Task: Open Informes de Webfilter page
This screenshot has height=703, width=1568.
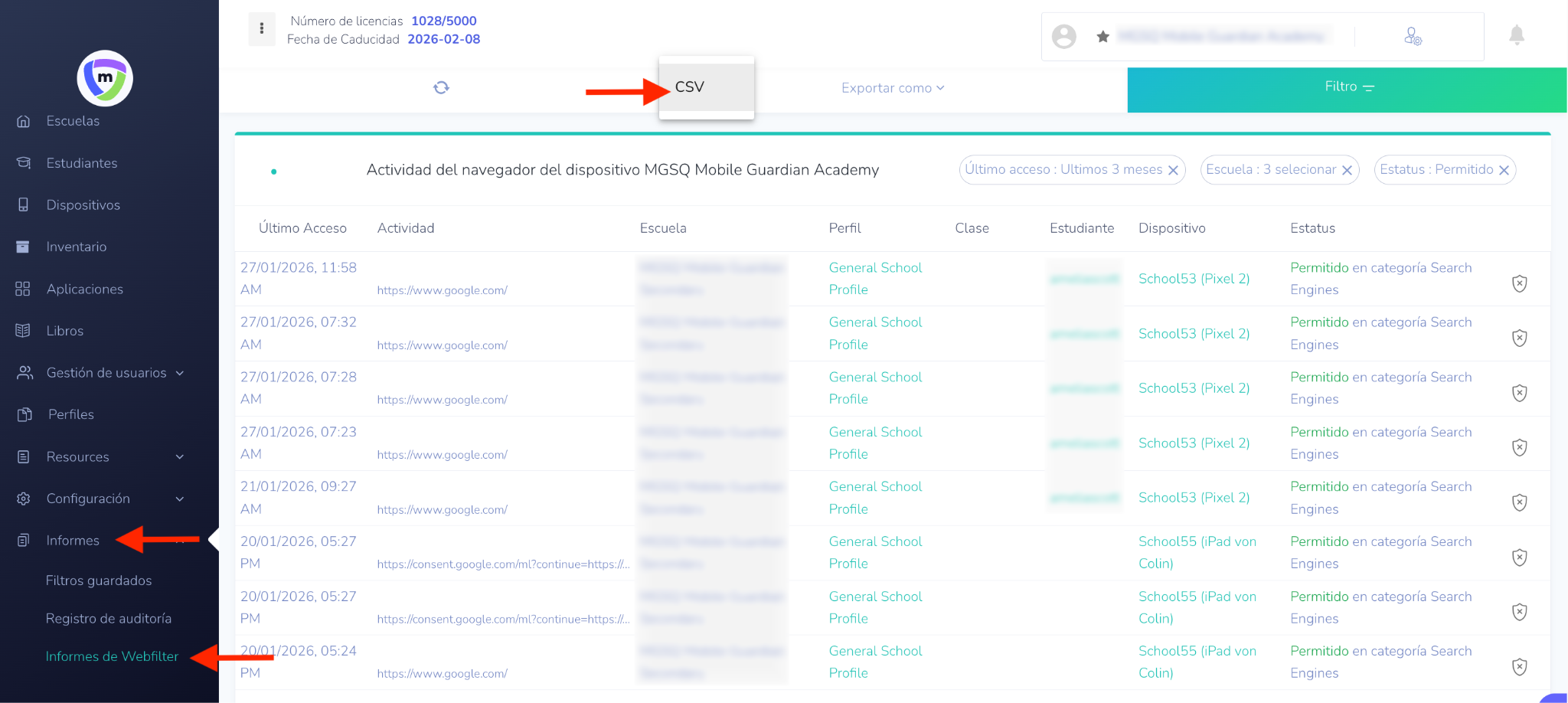Action: [112, 656]
